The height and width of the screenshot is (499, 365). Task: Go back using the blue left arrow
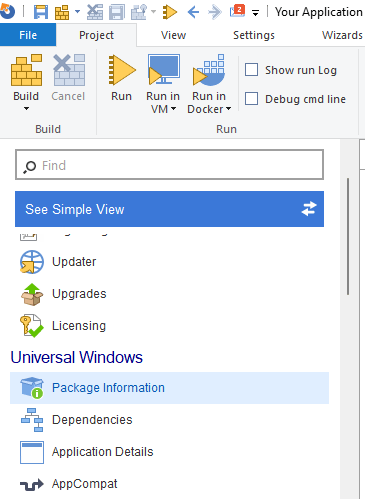point(193,12)
